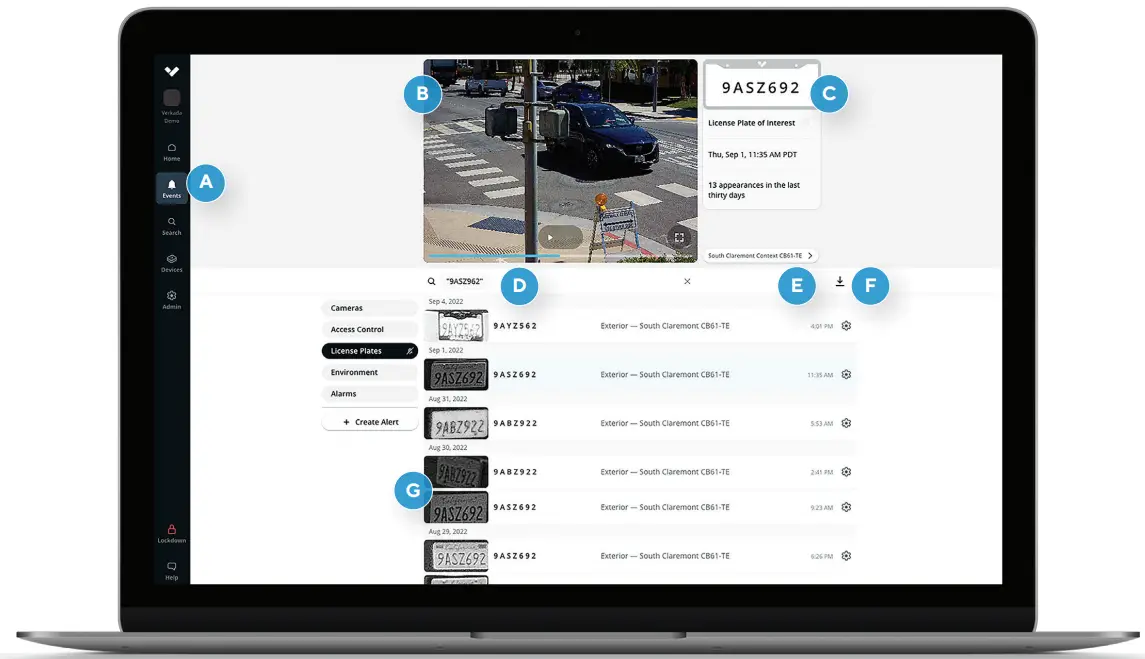Open the Admin section
Viewport: 1145px width, 659px height.
(x=171, y=298)
